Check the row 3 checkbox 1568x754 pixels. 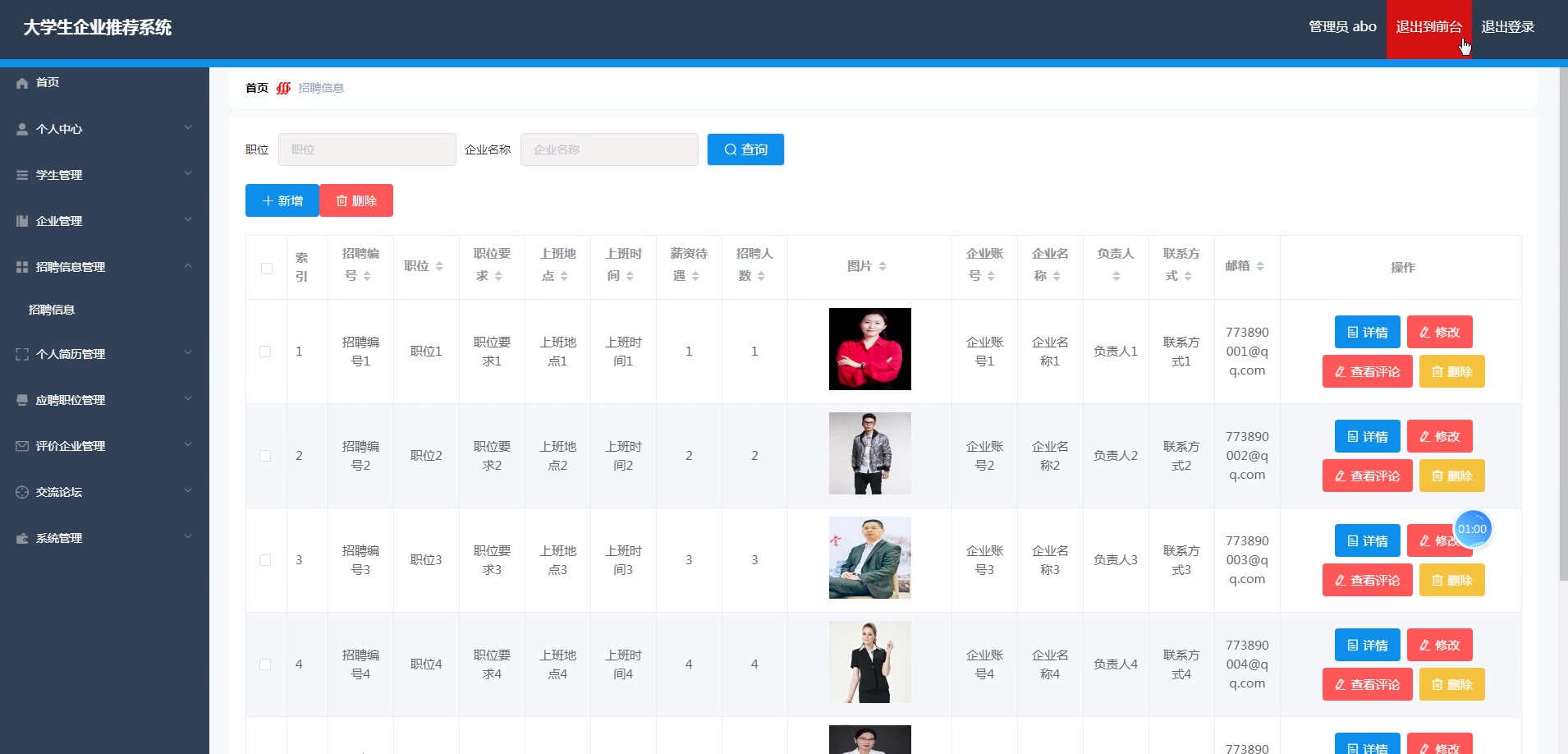(265, 560)
